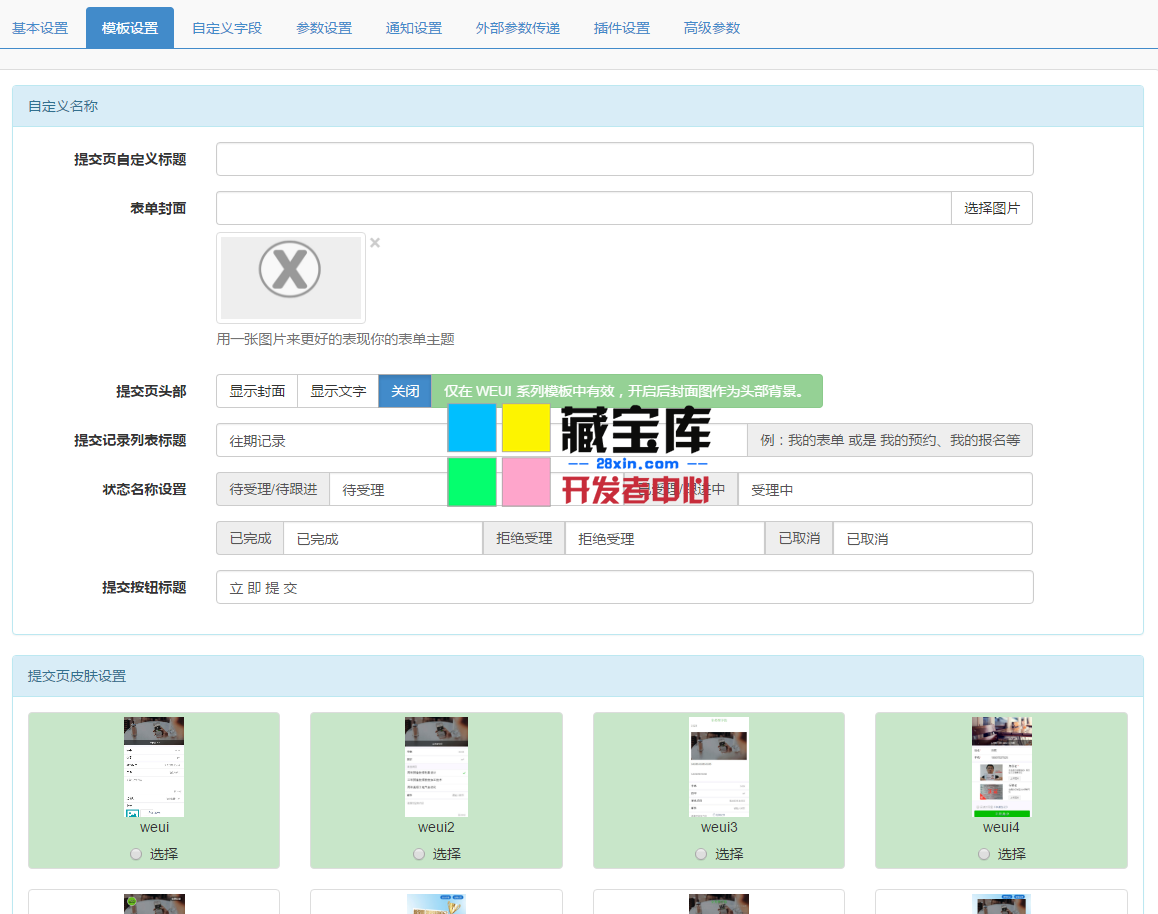Open the 高级参数 tab
Viewport: 1158px width, 914px height.
tap(712, 28)
